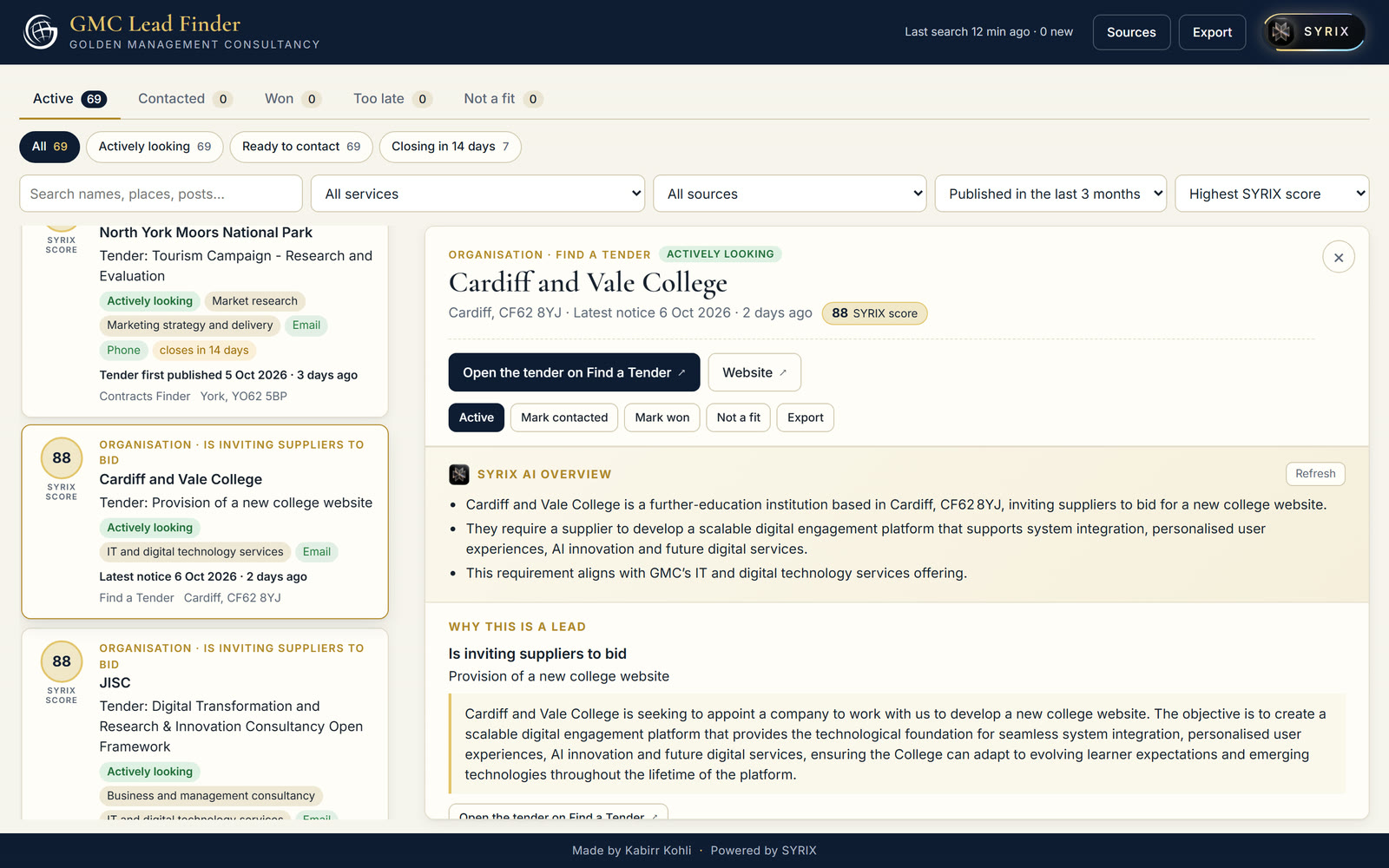Open the Published in the last 3 months dropdown

[x=1050, y=194]
